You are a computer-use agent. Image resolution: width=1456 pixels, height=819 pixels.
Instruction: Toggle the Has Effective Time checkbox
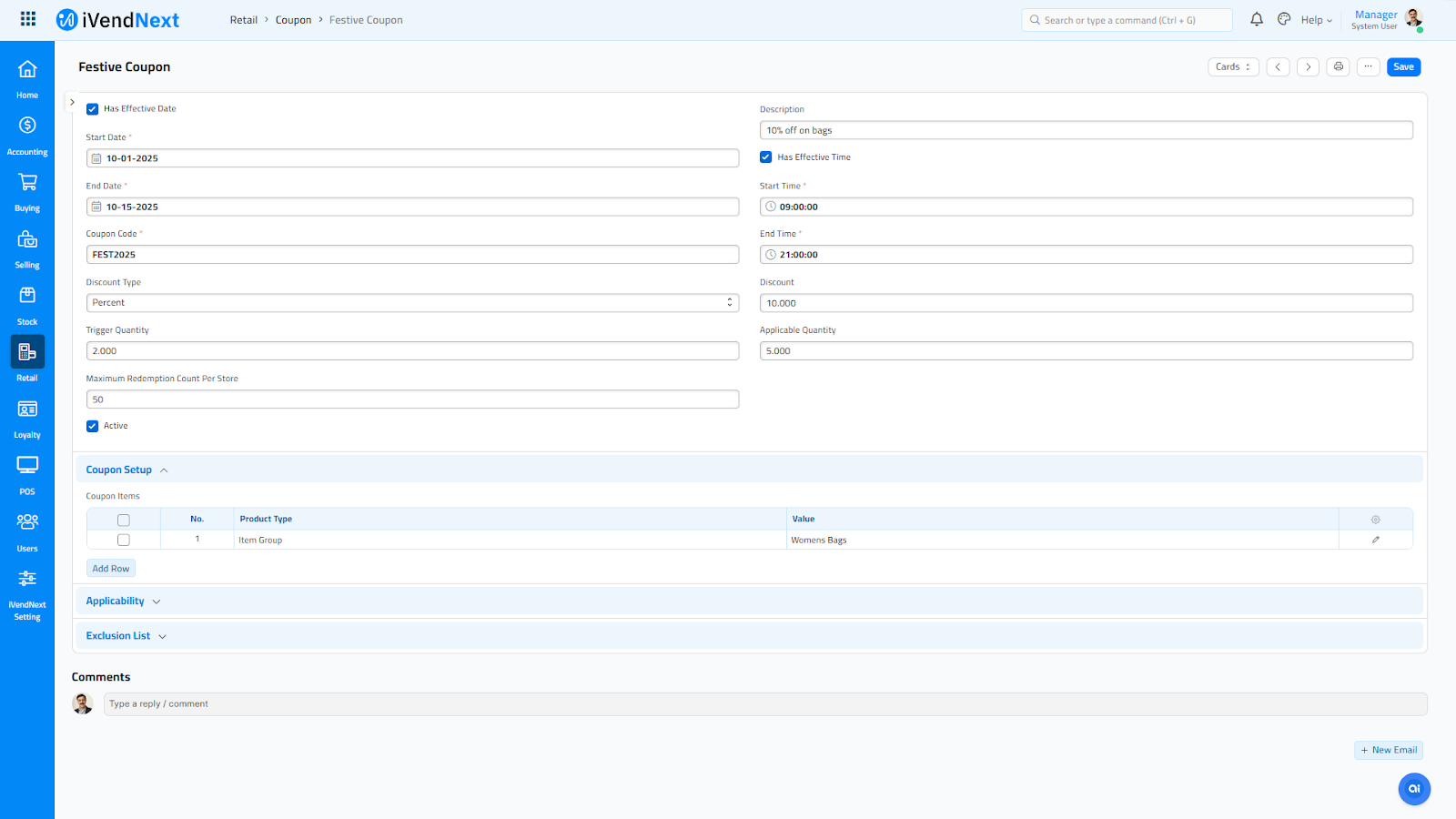pyautogui.click(x=765, y=157)
